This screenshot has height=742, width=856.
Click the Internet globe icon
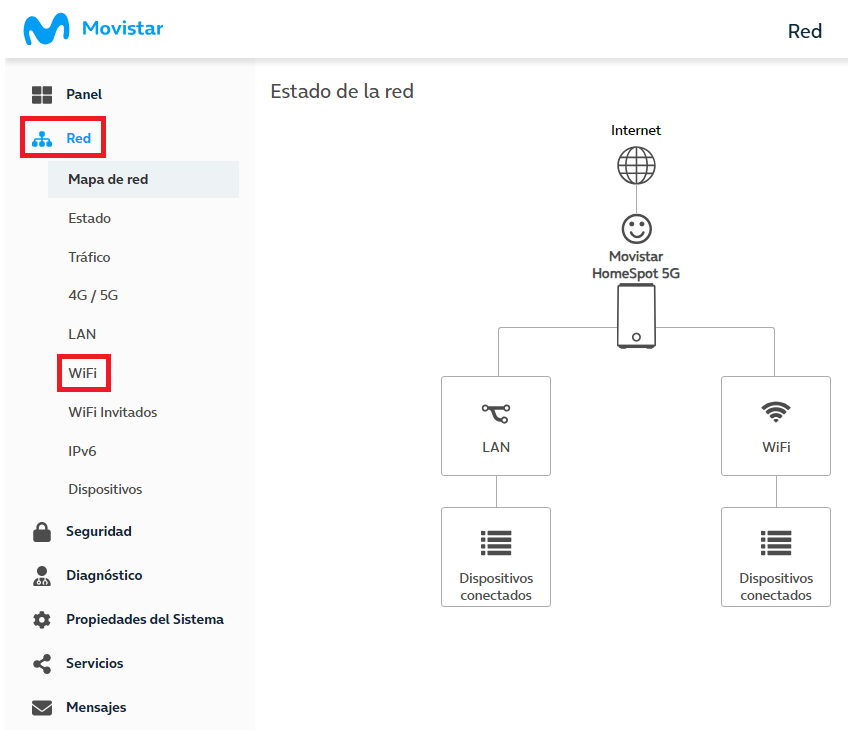[637, 166]
